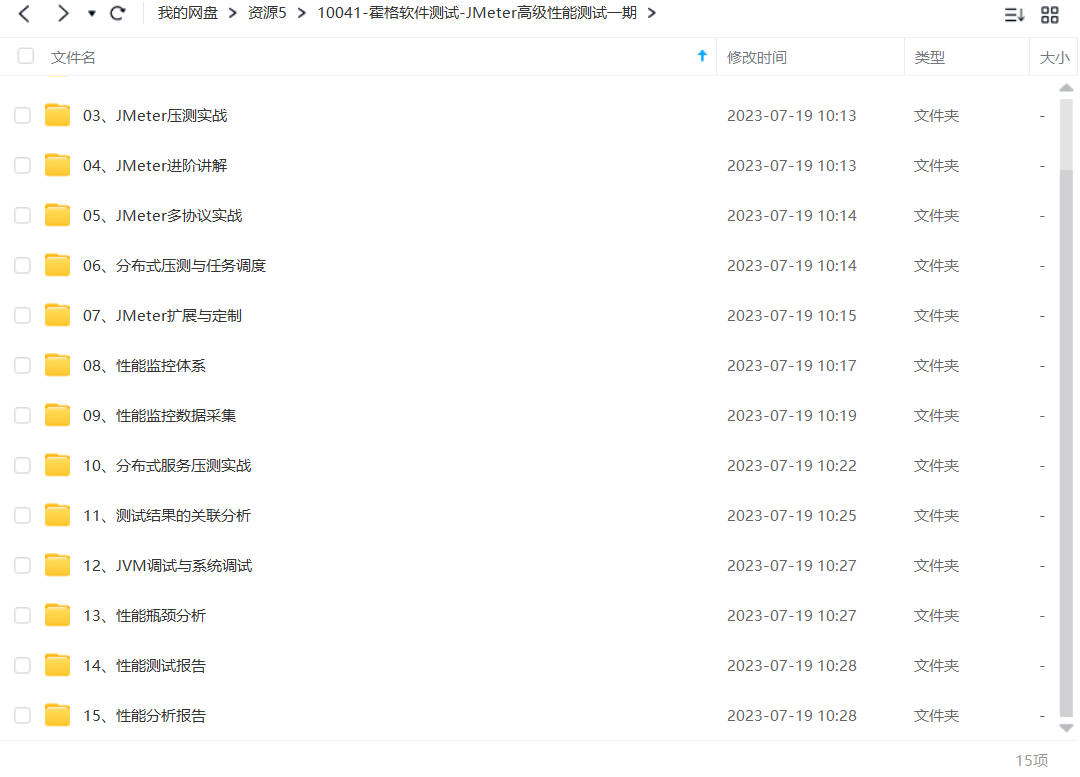This screenshot has height=777, width=1080.
Task: Go back with the left arrow
Action: pyautogui.click(x=25, y=13)
